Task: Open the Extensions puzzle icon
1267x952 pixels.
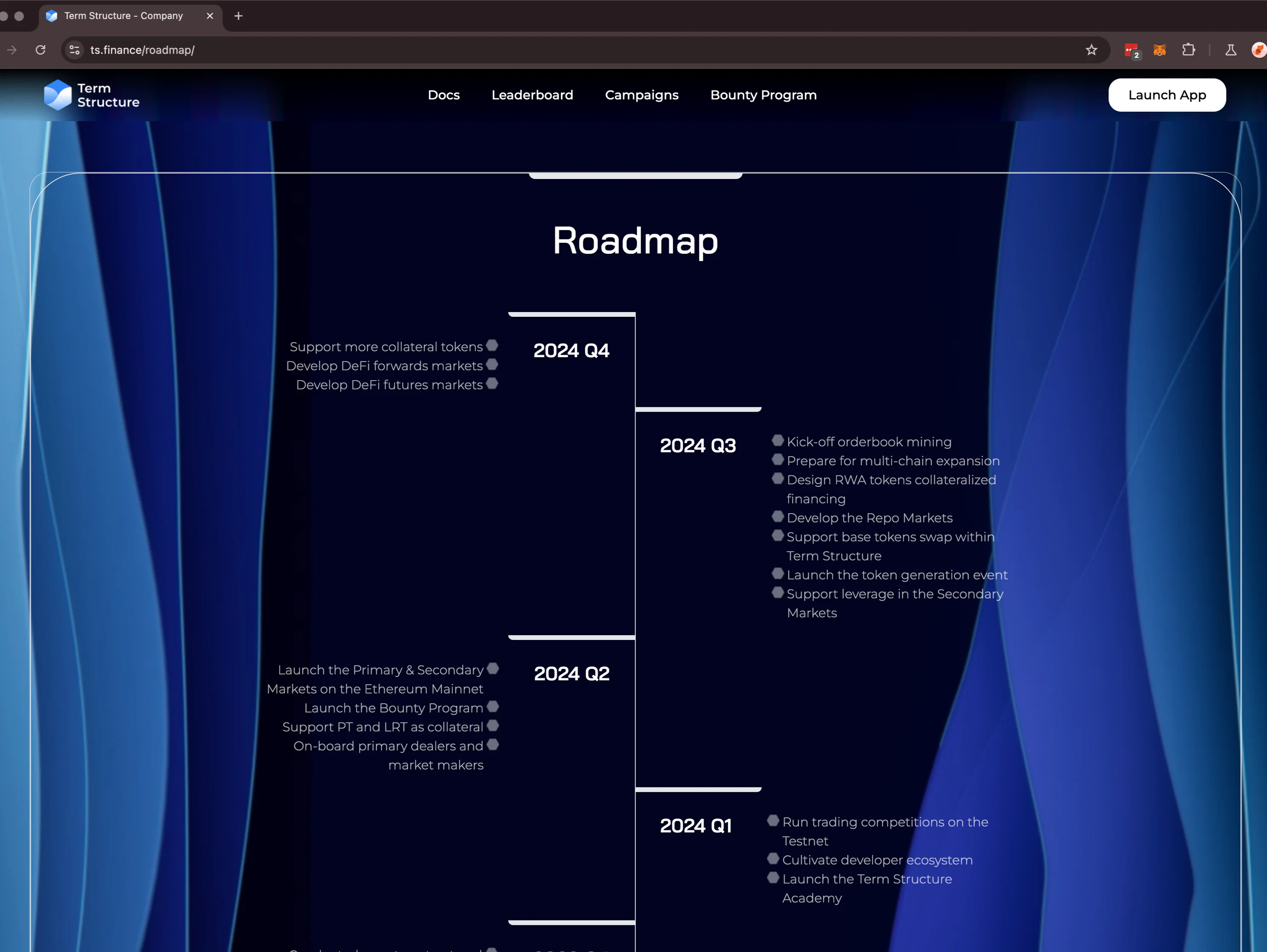Action: click(1188, 50)
